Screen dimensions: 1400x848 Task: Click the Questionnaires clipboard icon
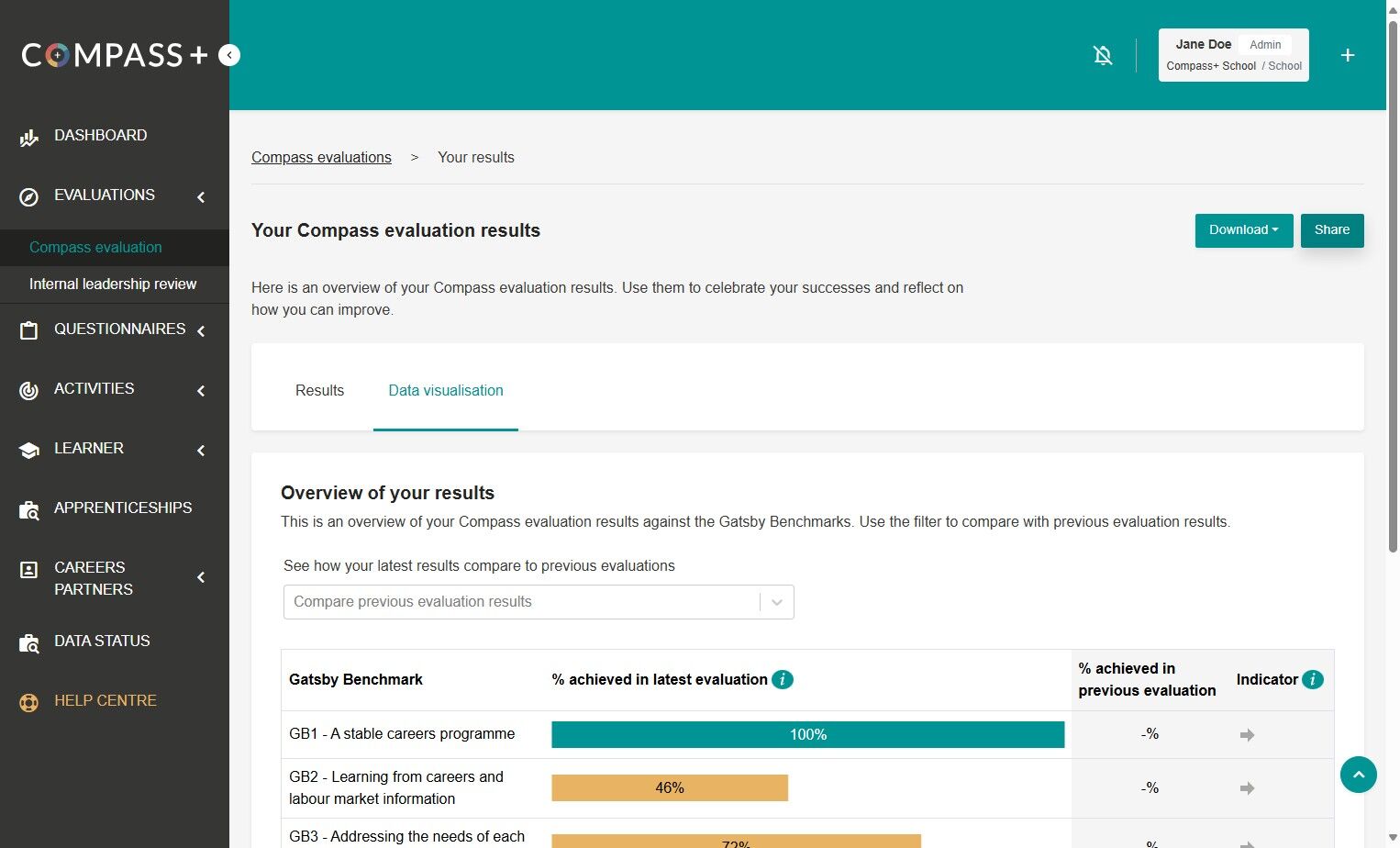coord(29,330)
